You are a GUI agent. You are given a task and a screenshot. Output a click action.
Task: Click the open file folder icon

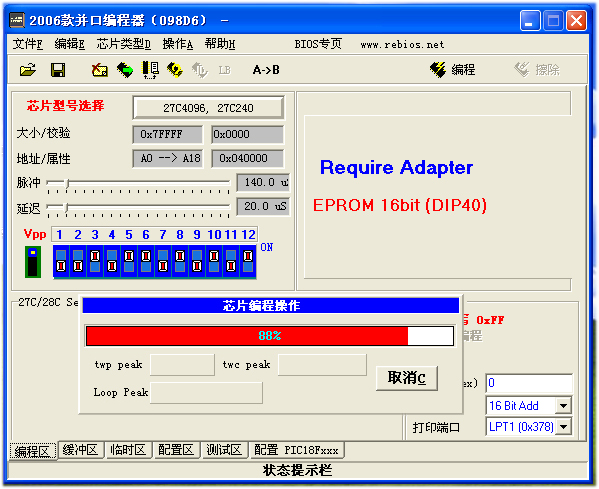pos(28,70)
